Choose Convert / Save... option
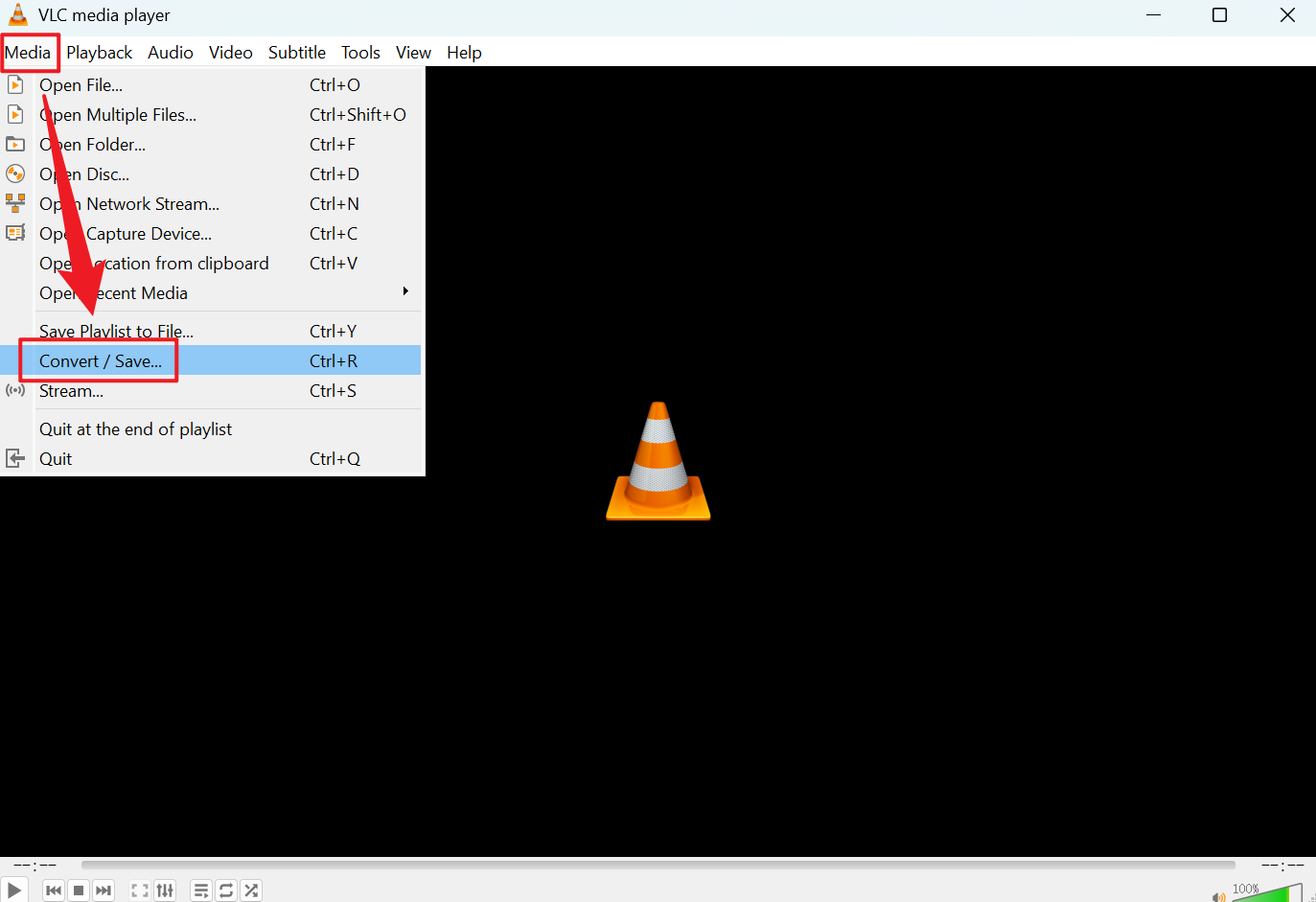Image resolution: width=1316 pixels, height=902 pixels. (x=211, y=360)
